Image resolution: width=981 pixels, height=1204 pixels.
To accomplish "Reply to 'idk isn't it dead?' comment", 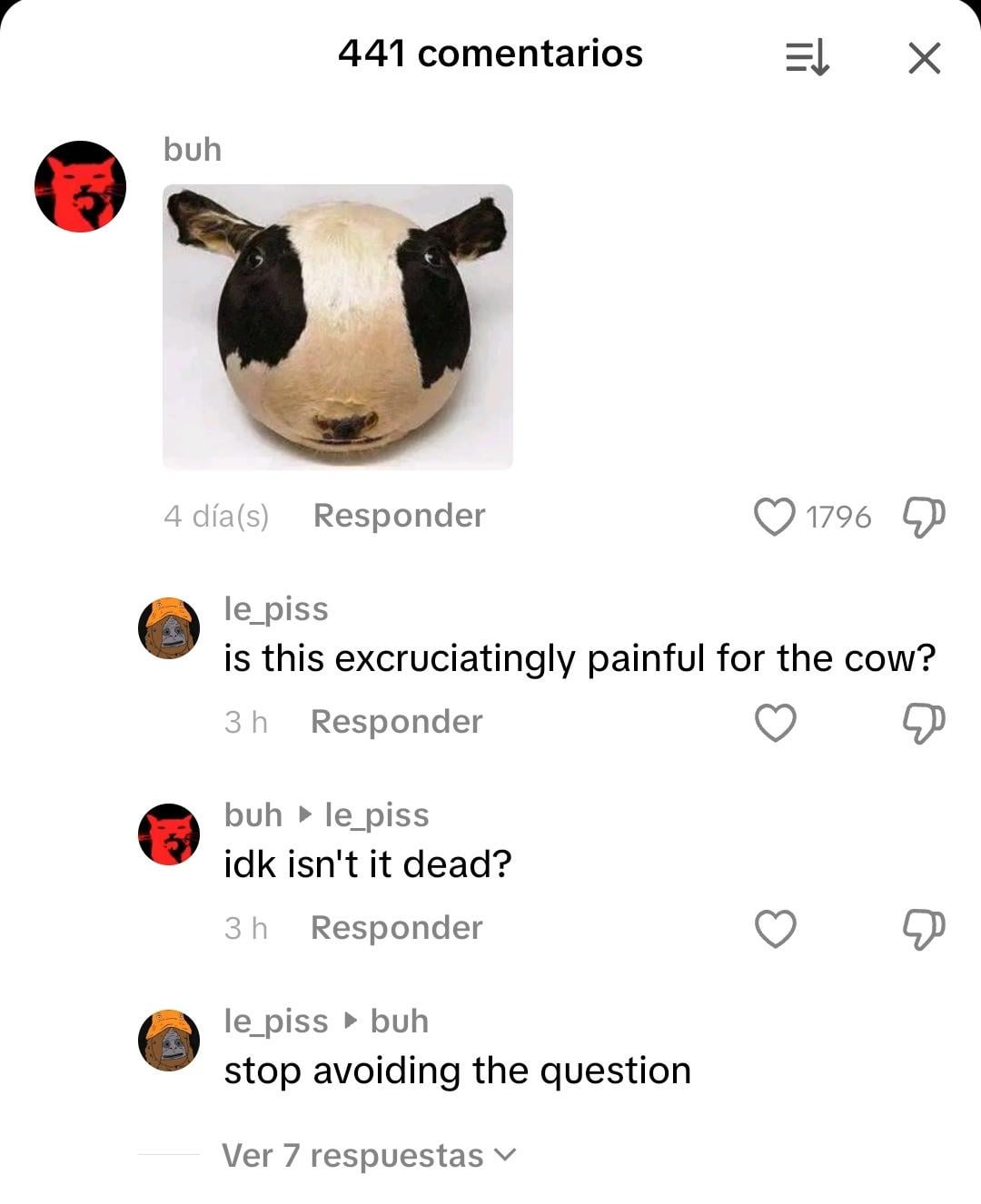I will pos(396,928).
